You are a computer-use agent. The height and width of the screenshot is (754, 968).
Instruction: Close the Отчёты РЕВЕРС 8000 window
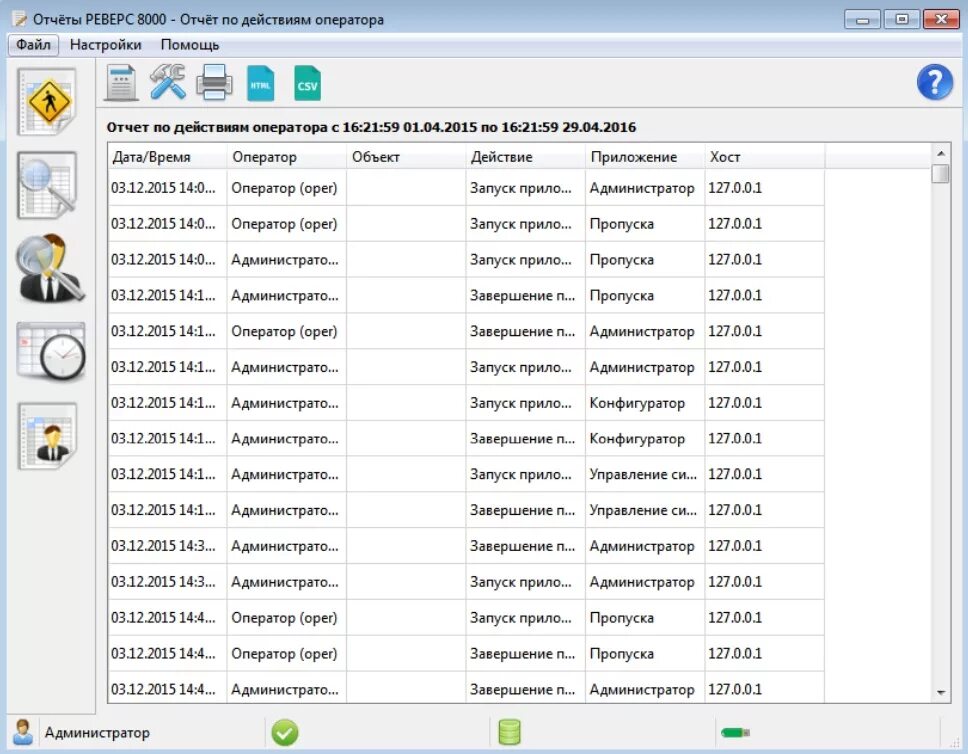(x=941, y=20)
